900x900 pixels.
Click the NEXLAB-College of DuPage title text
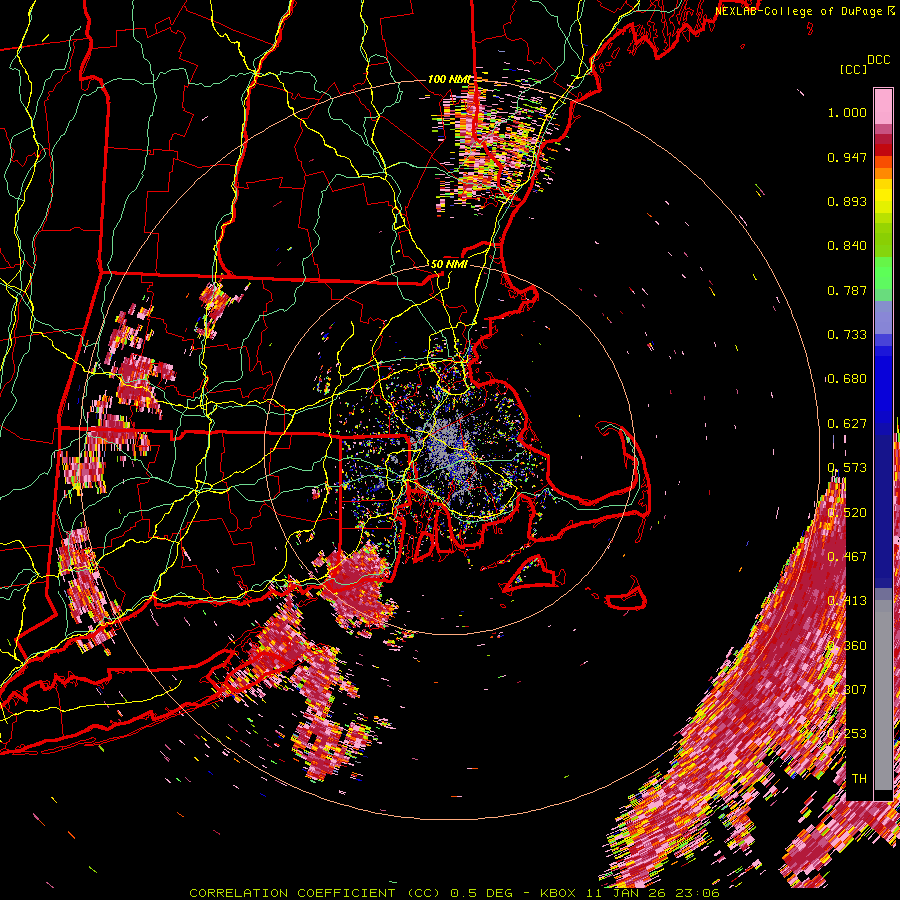tap(804, 11)
